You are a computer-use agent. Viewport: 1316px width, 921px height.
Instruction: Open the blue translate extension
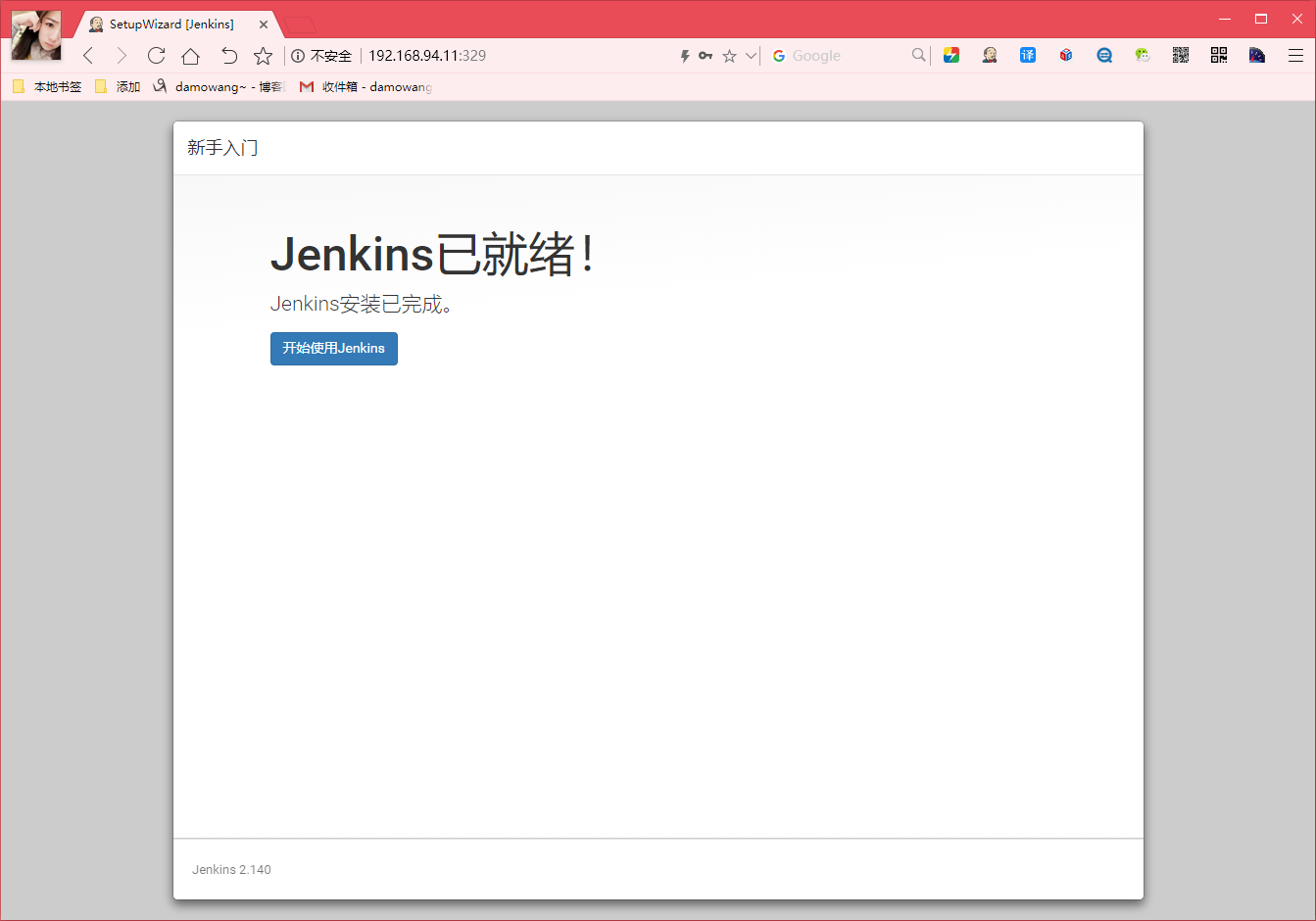tap(1028, 55)
